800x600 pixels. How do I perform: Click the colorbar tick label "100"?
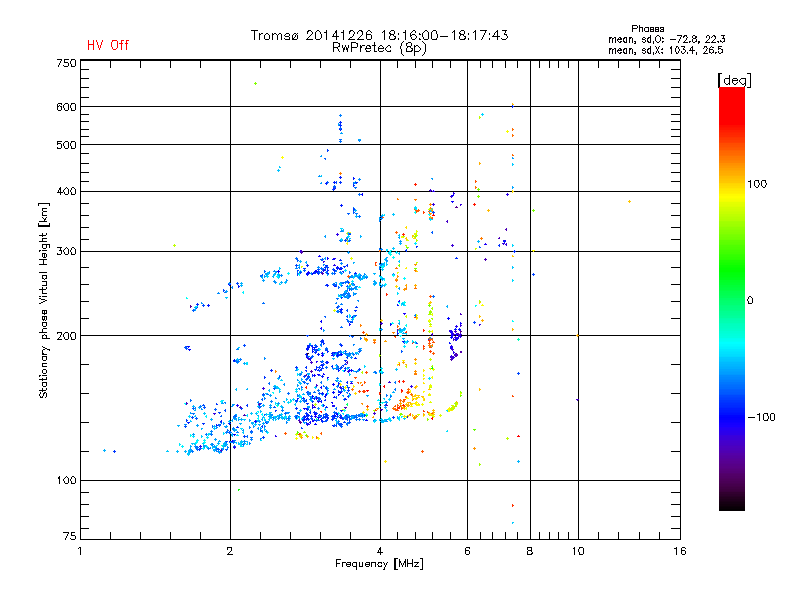point(757,184)
